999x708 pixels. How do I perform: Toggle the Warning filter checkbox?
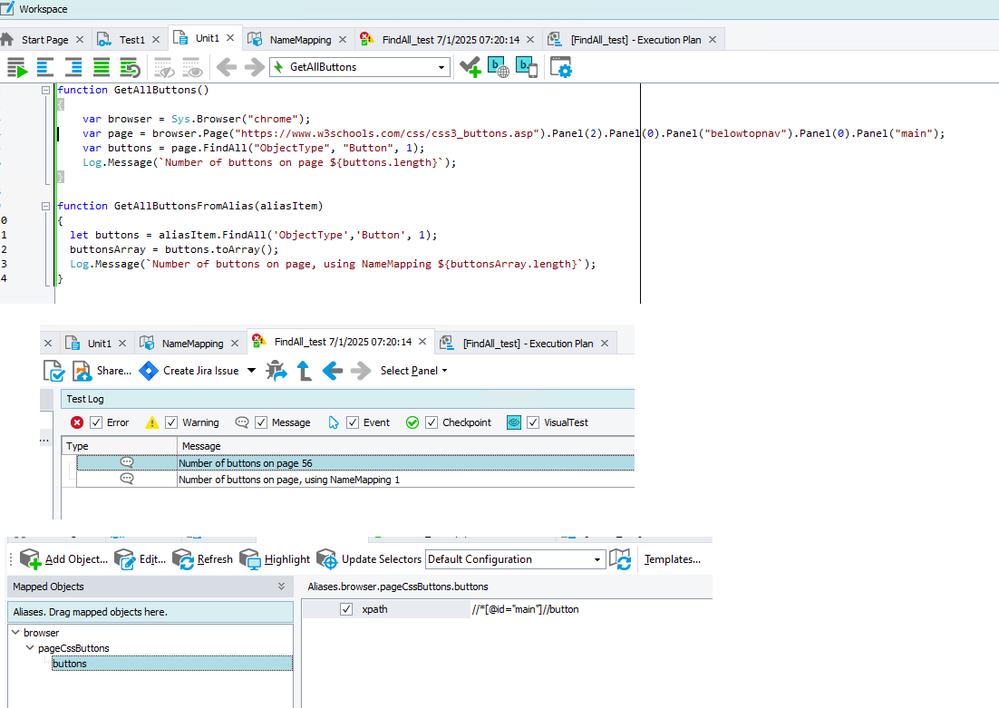point(172,423)
